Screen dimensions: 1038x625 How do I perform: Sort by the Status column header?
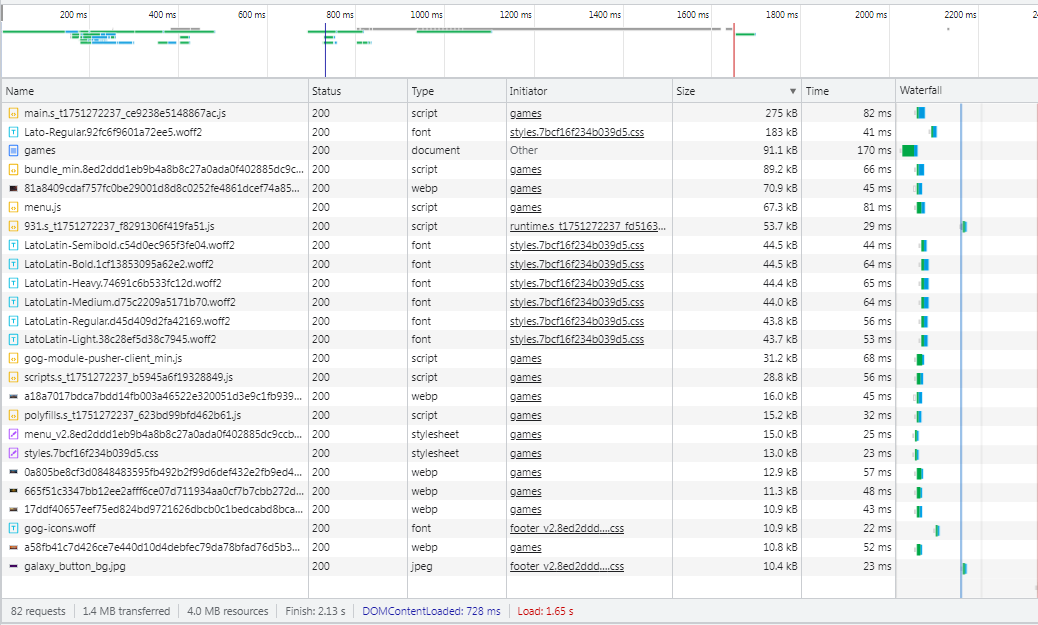point(357,91)
